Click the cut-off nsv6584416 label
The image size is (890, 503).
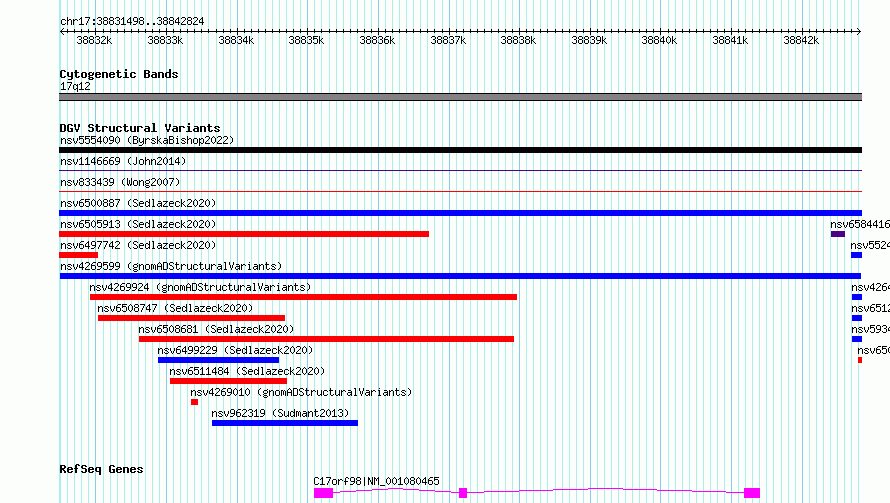click(860, 224)
